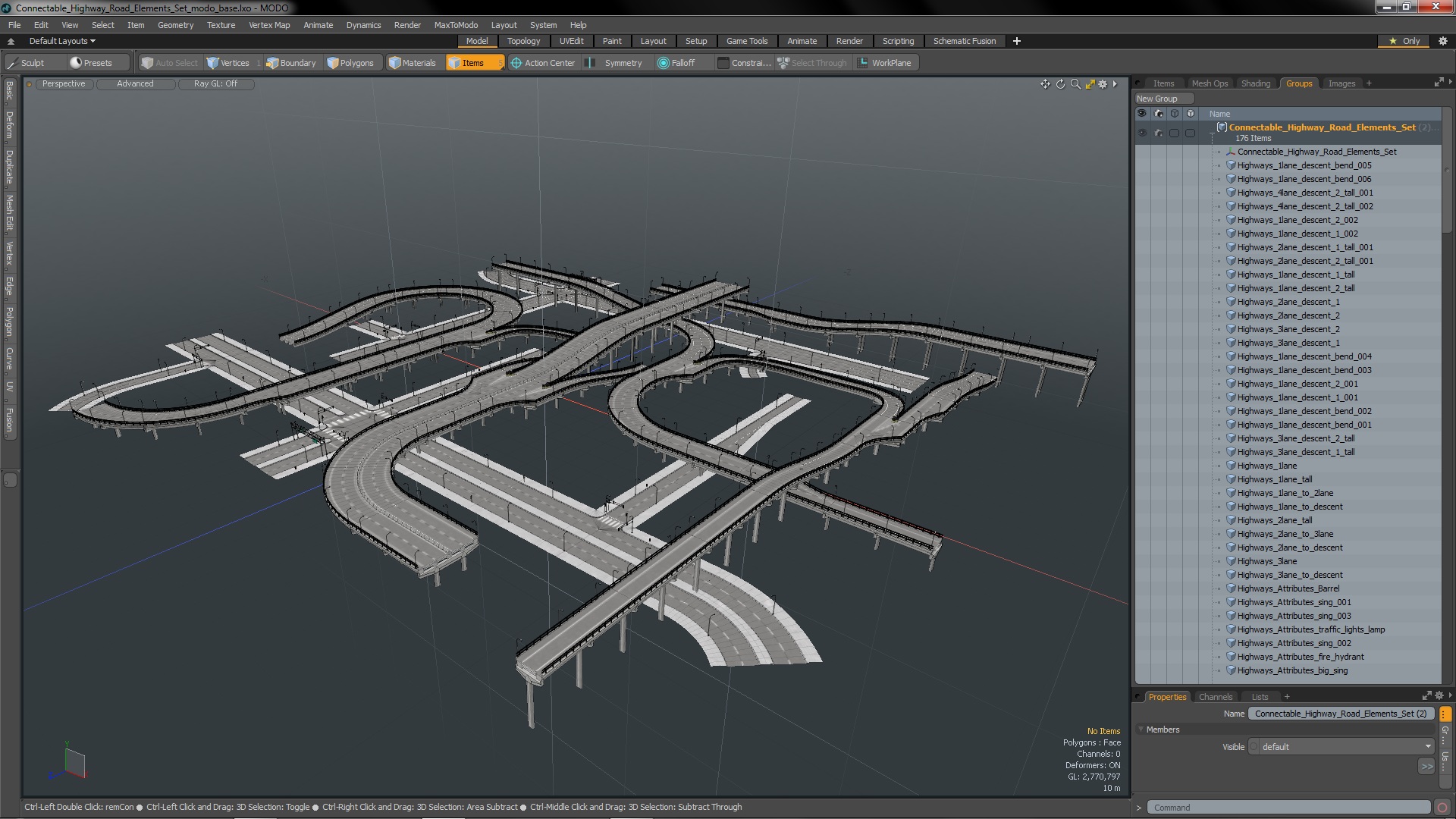
Task: Toggle Auto Select mode
Action: (x=169, y=63)
